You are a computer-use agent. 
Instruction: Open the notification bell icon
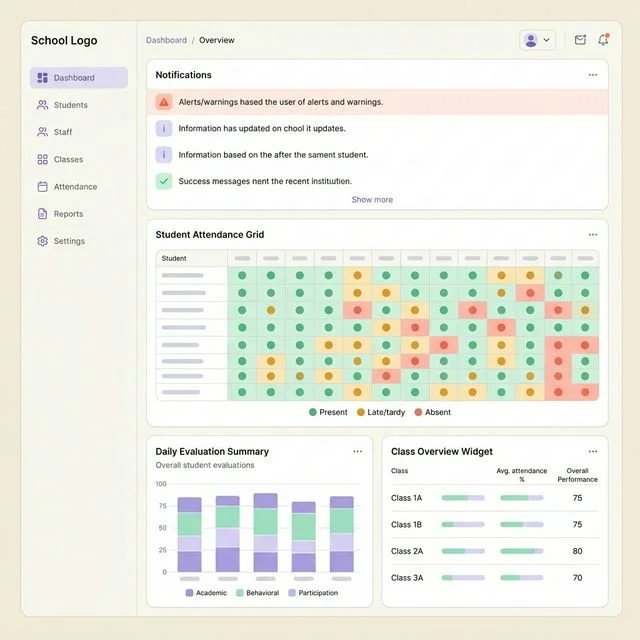[x=603, y=40]
